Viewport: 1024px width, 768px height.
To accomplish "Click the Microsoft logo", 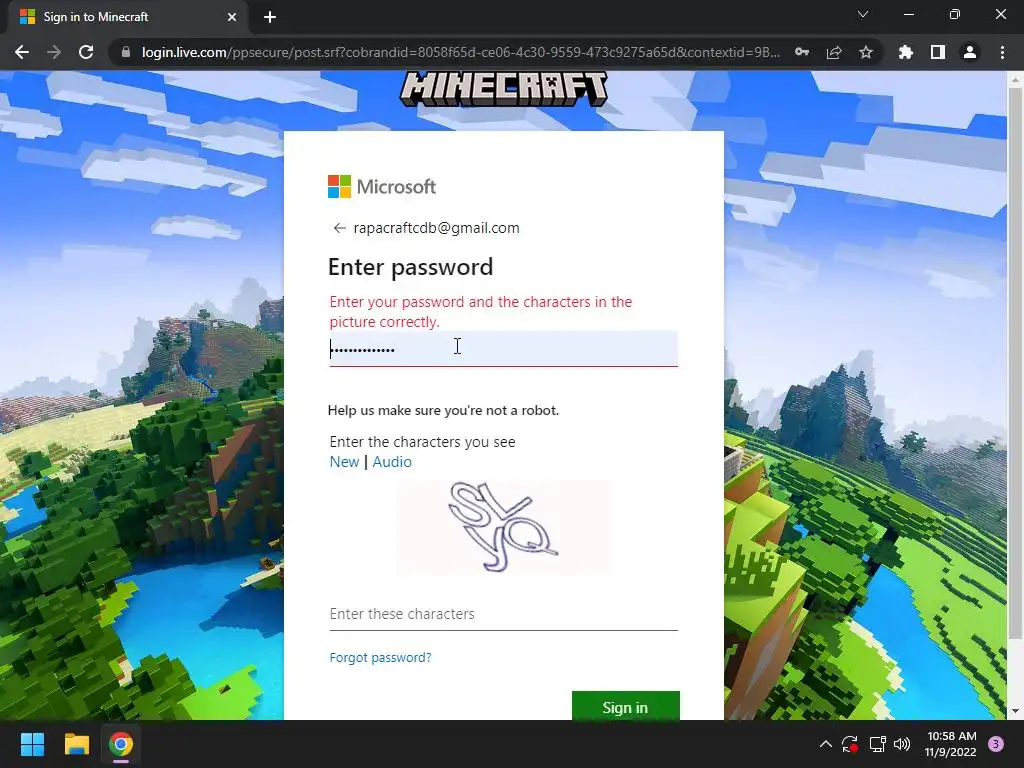I will coord(381,187).
